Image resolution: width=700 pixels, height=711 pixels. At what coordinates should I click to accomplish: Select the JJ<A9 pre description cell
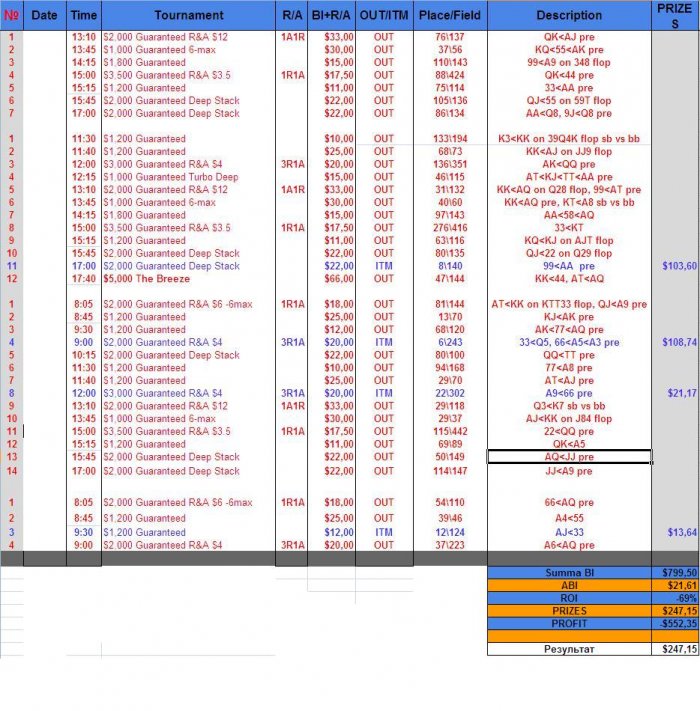tap(569, 471)
